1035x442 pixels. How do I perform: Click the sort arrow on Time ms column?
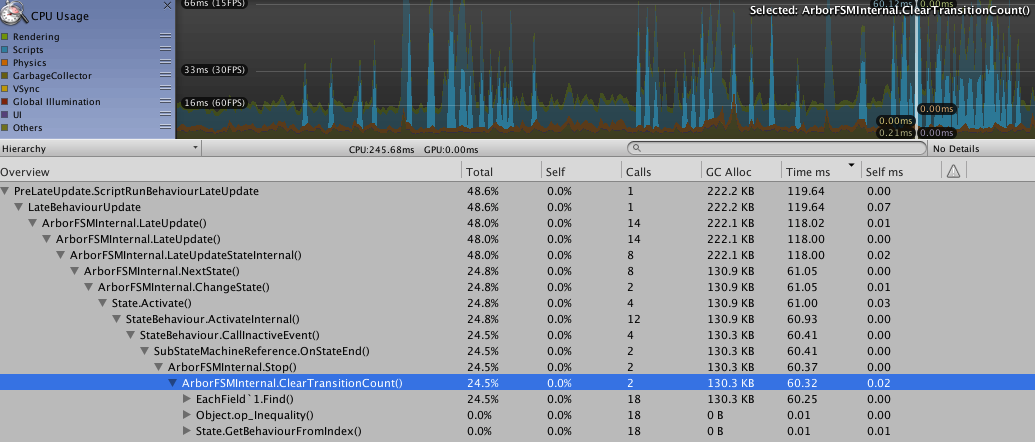pos(851,166)
